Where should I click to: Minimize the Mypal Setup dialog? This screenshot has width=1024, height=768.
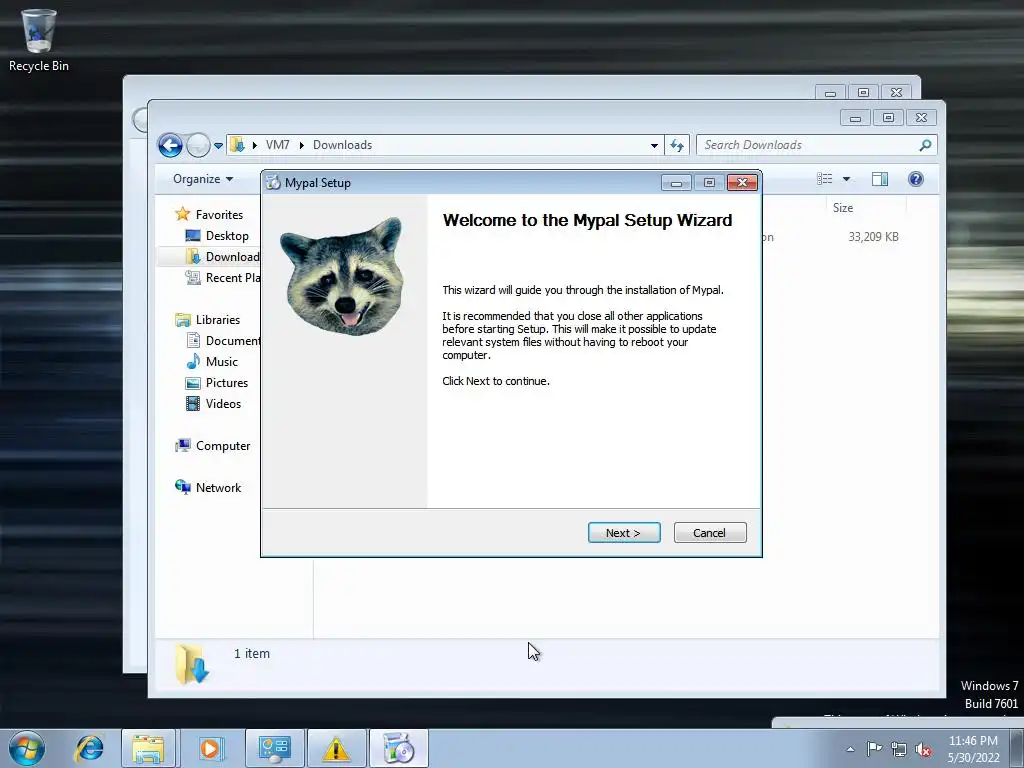click(676, 183)
